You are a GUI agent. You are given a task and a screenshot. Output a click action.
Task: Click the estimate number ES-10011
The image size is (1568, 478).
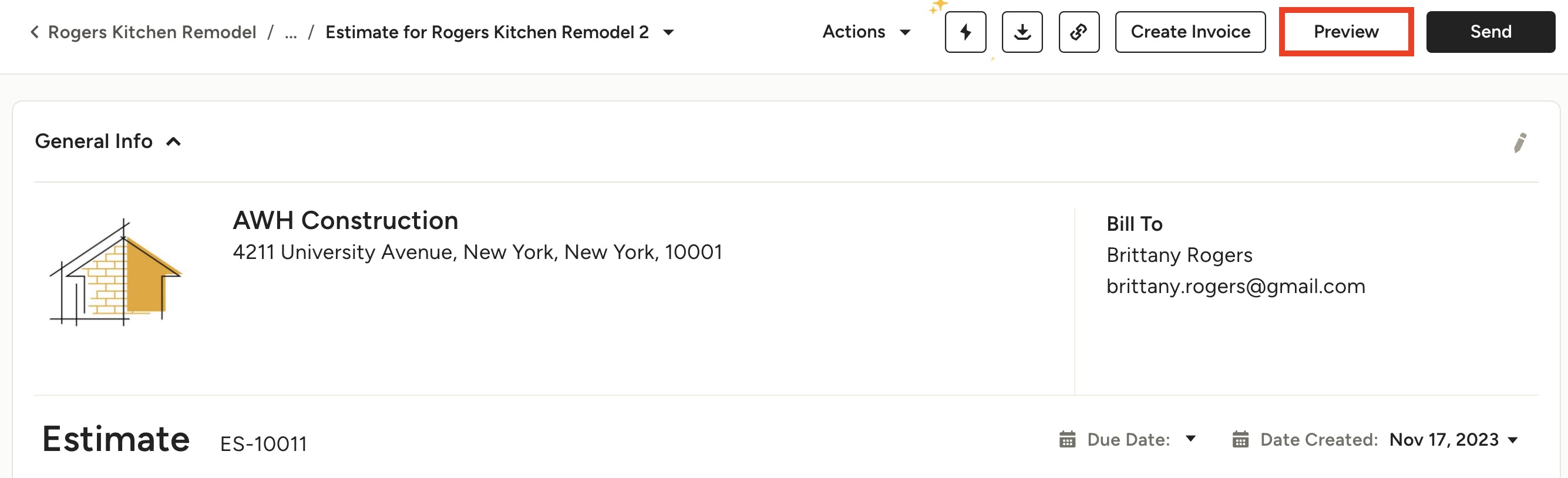[263, 444]
